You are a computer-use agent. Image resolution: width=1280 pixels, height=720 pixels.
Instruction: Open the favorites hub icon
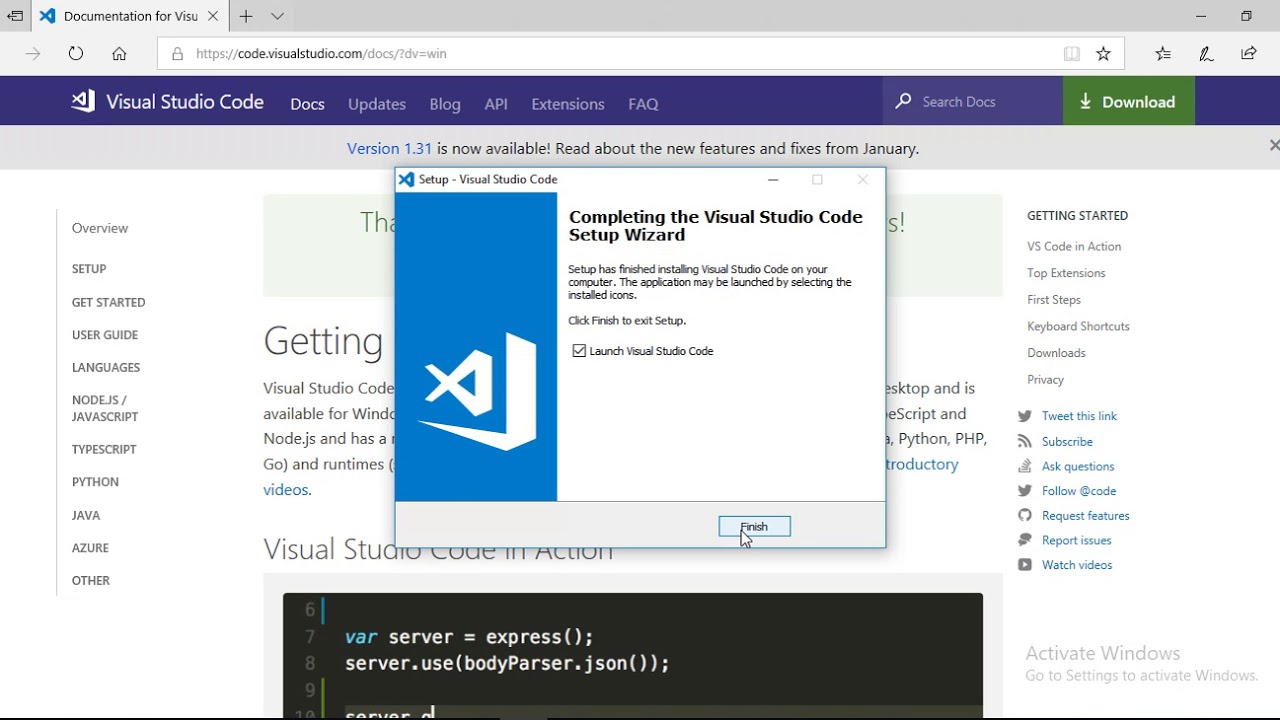[1163, 54]
